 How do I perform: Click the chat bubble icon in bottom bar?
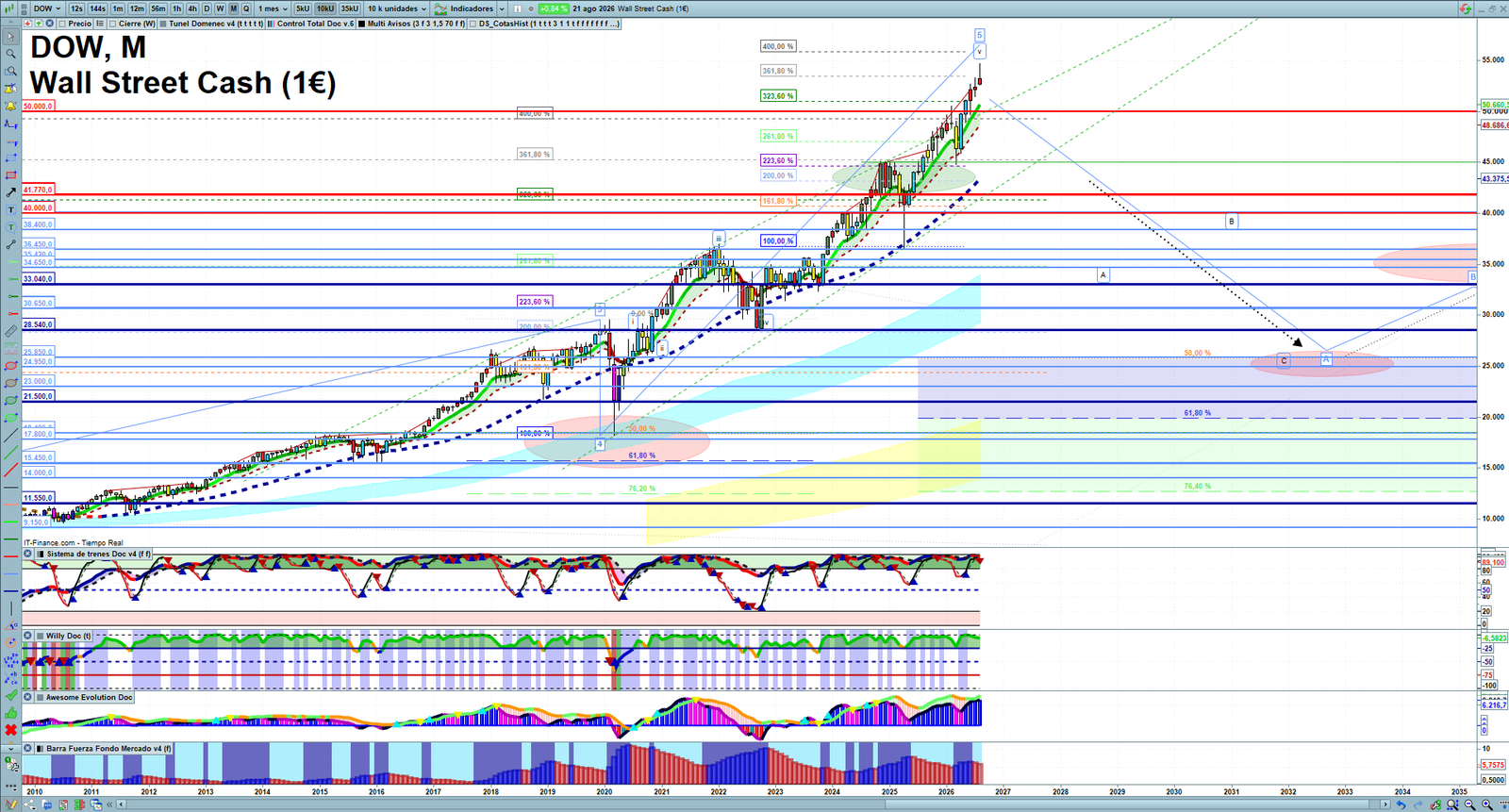pyautogui.click(x=46, y=804)
